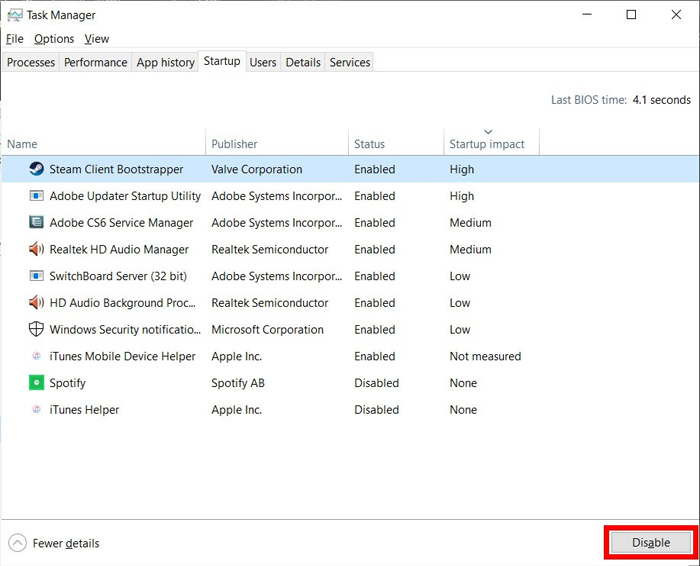Click the Adobe CS6 Service Manager icon
The width and height of the screenshot is (700, 566).
36,222
